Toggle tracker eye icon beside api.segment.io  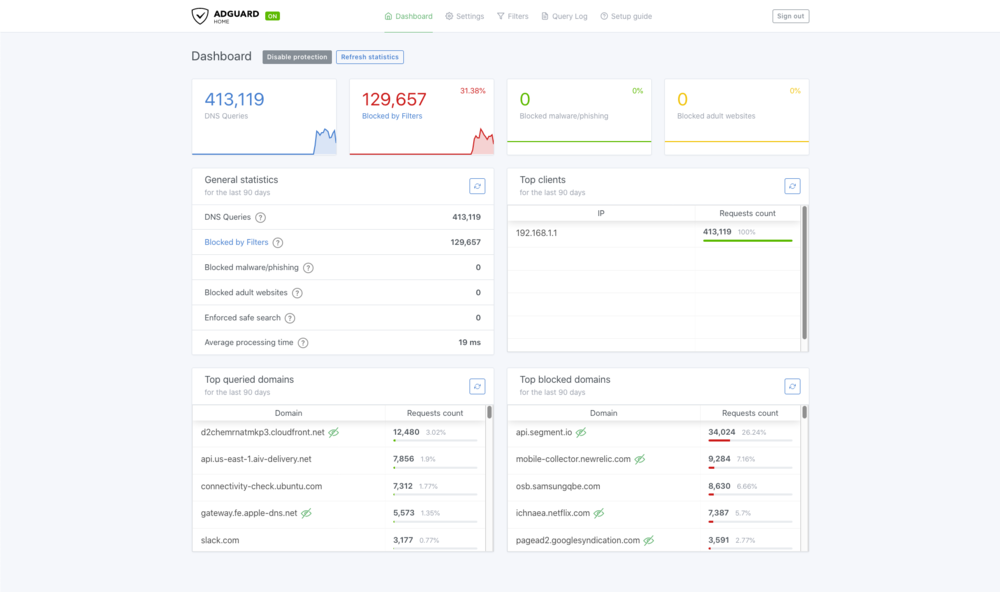pos(580,433)
